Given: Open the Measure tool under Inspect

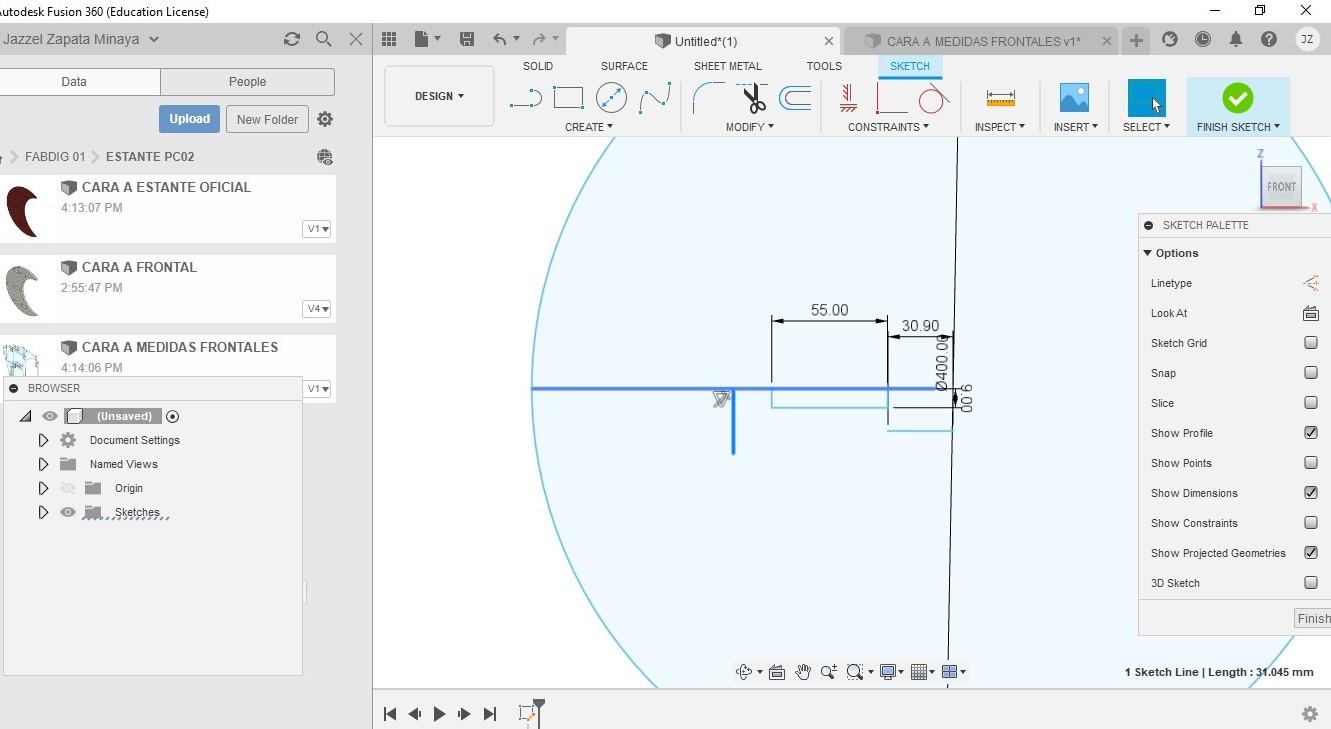Looking at the screenshot, I should [x=1000, y=98].
